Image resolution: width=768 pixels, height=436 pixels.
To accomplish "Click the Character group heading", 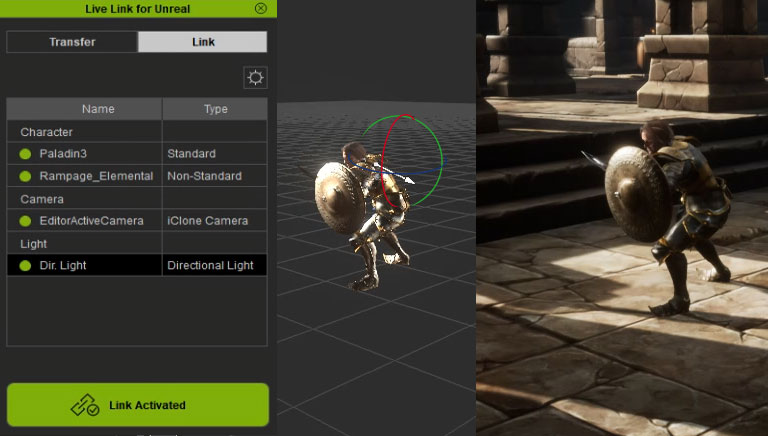I will [47, 132].
